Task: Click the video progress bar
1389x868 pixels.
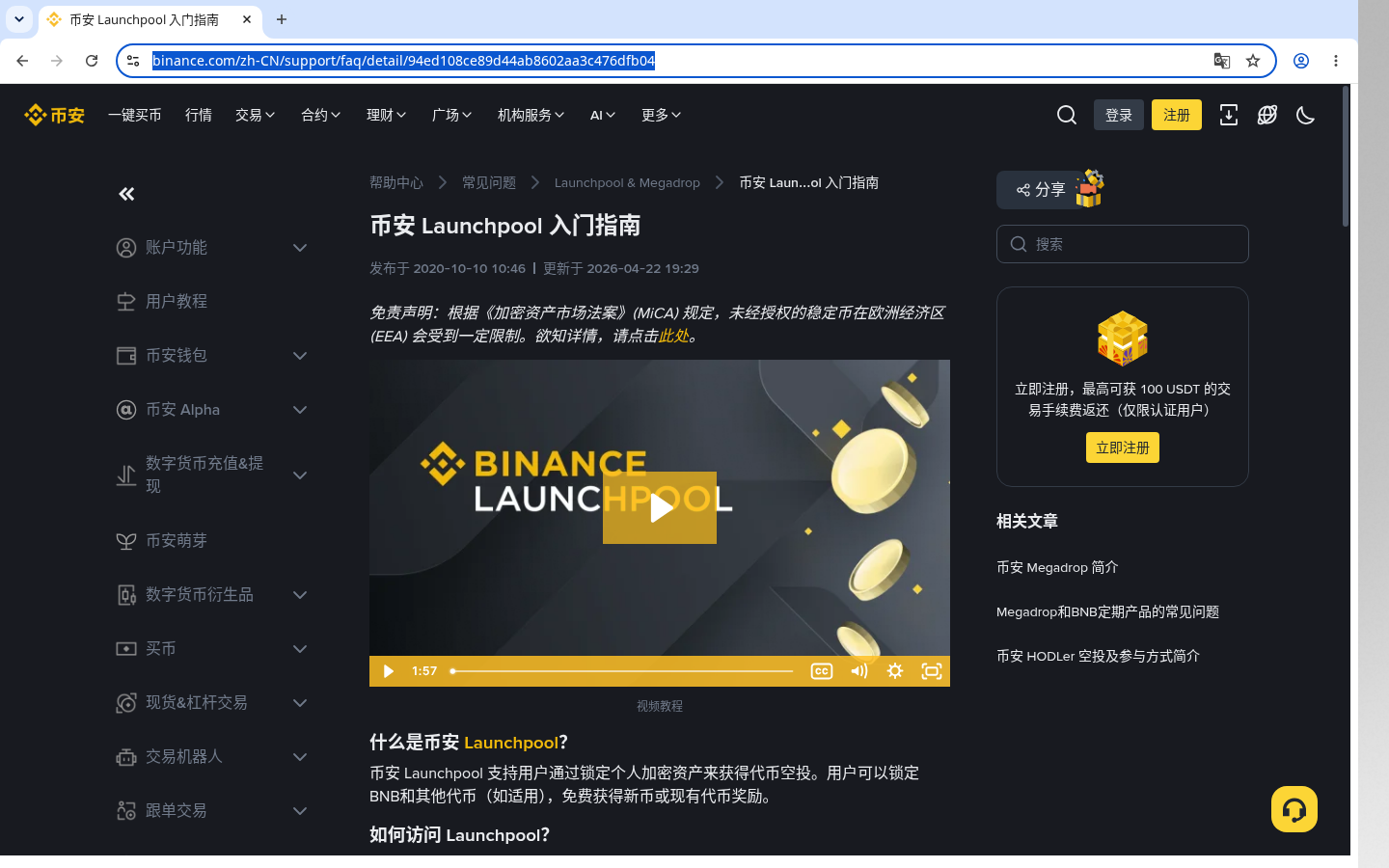Action: tap(622, 671)
